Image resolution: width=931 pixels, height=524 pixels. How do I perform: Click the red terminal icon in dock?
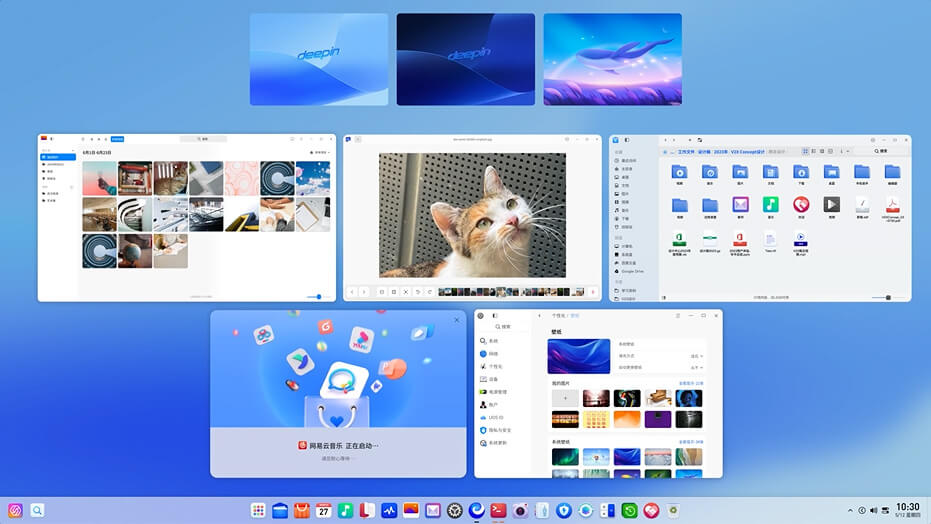pos(498,510)
